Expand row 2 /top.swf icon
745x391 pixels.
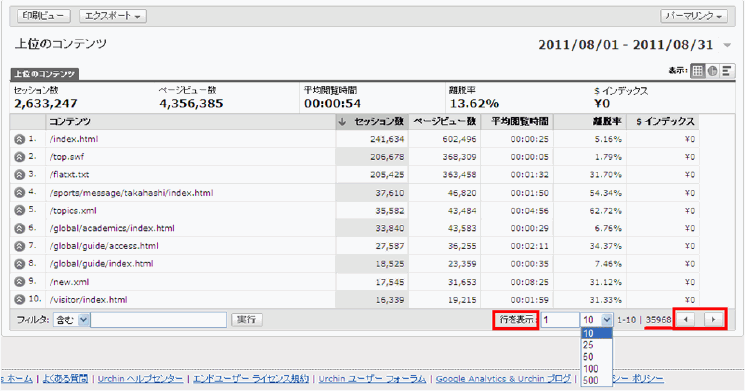(19, 157)
